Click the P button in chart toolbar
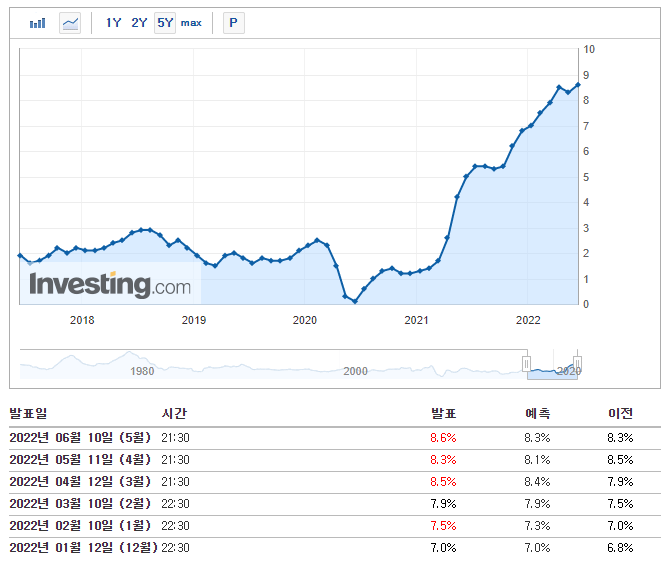The width and height of the screenshot is (669, 564). (233, 23)
